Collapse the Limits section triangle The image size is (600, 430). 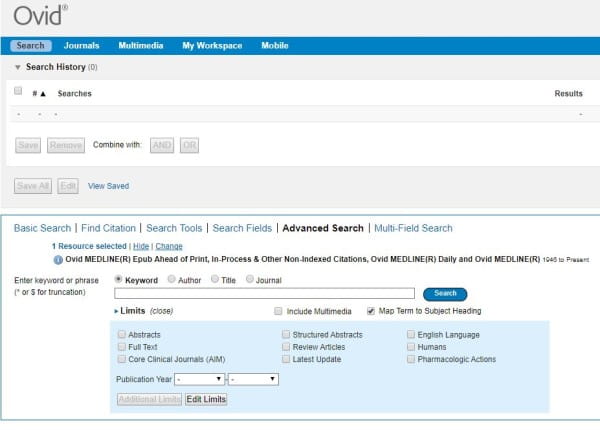pyautogui.click(x=118, y=312)
